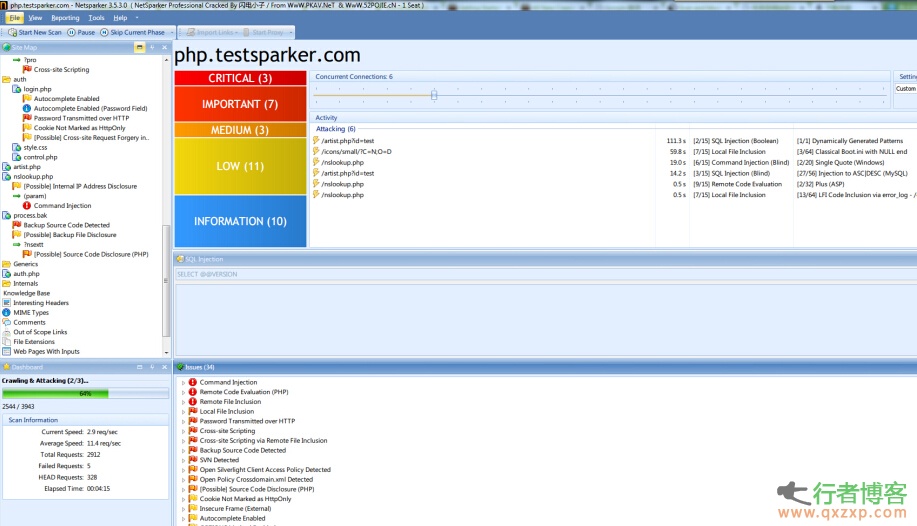
Task: Open the Help menu
Action: (x=120, y=18)
